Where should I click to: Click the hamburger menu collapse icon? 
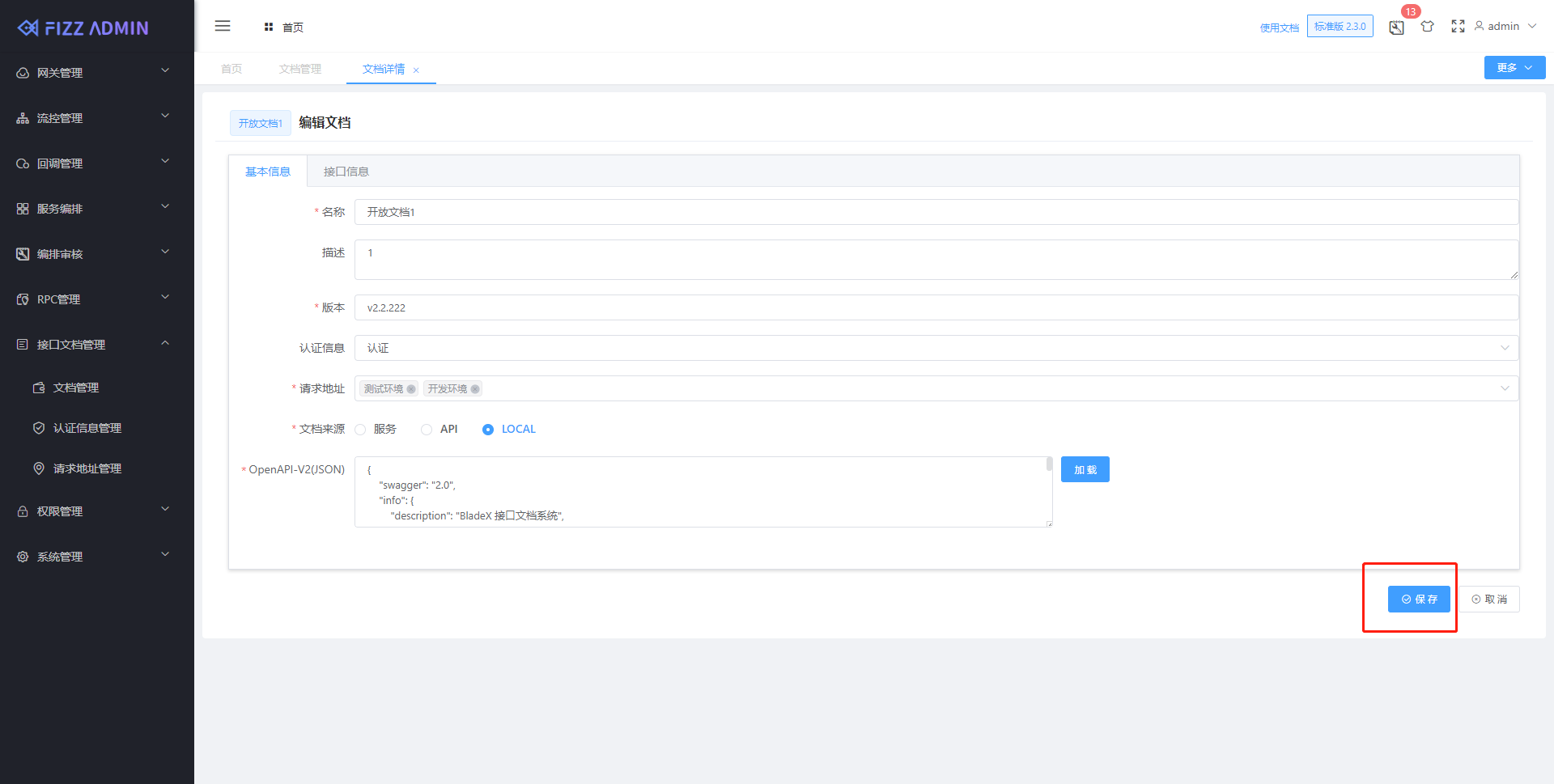pyautogui.click(x=223, y=26)
